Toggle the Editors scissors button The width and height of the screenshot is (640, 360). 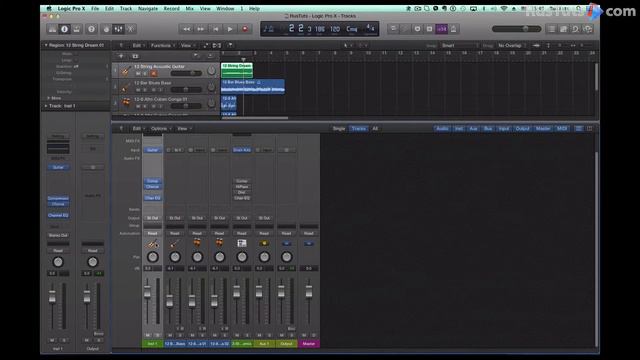click(131, 29)
